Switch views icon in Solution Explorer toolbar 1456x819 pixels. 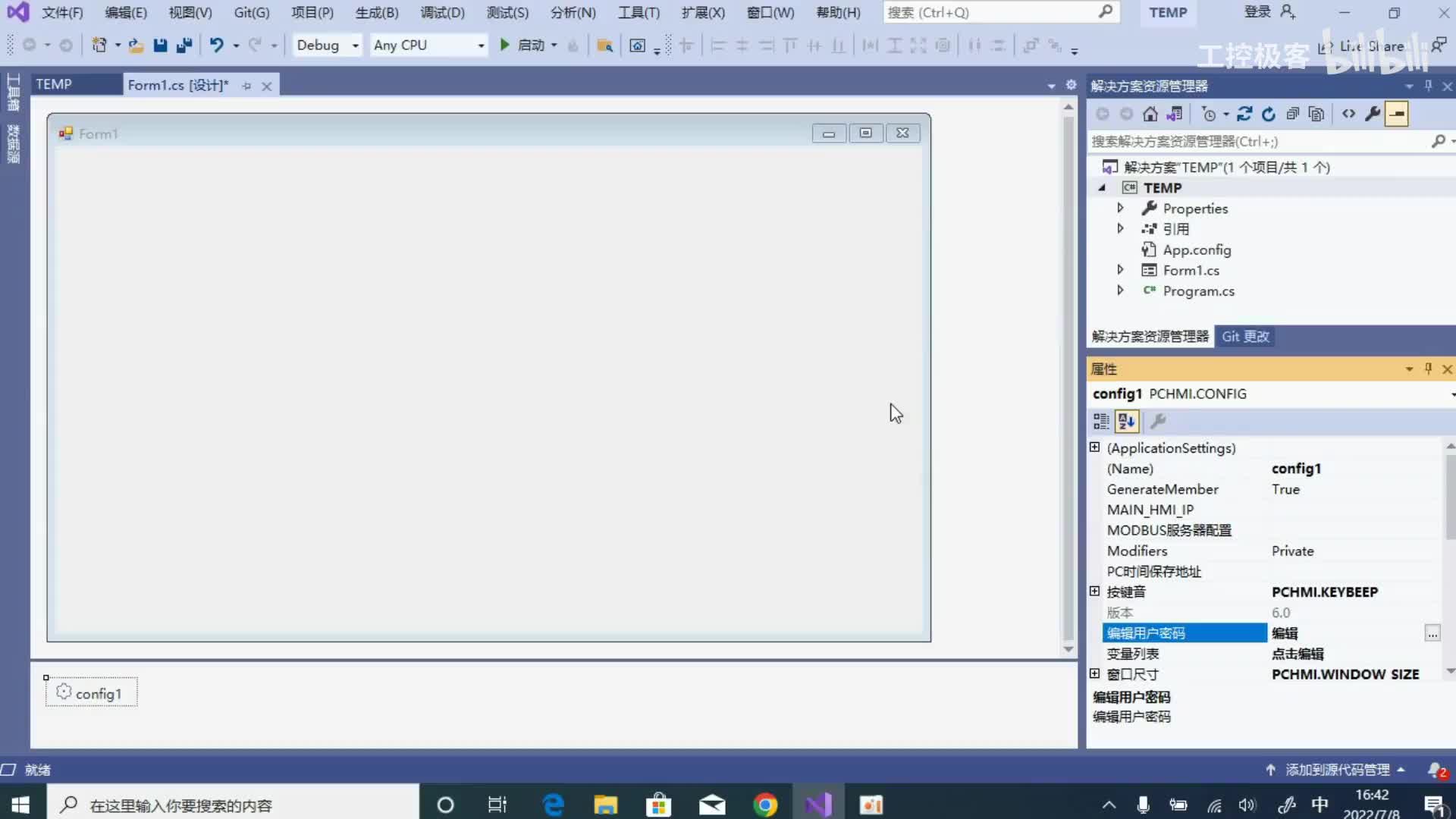coord(1175,114)
